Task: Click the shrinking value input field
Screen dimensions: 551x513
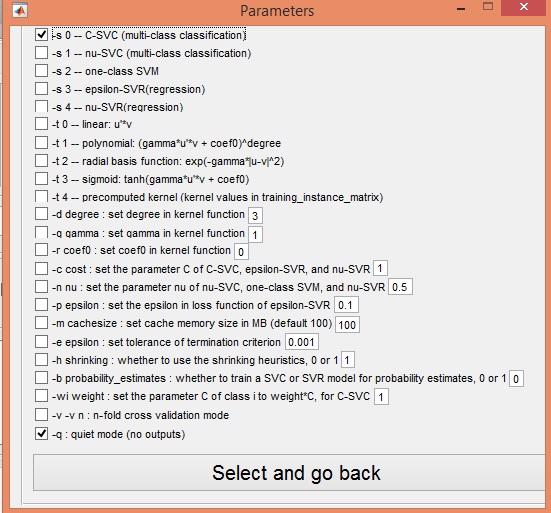Action: pos(348,360)
